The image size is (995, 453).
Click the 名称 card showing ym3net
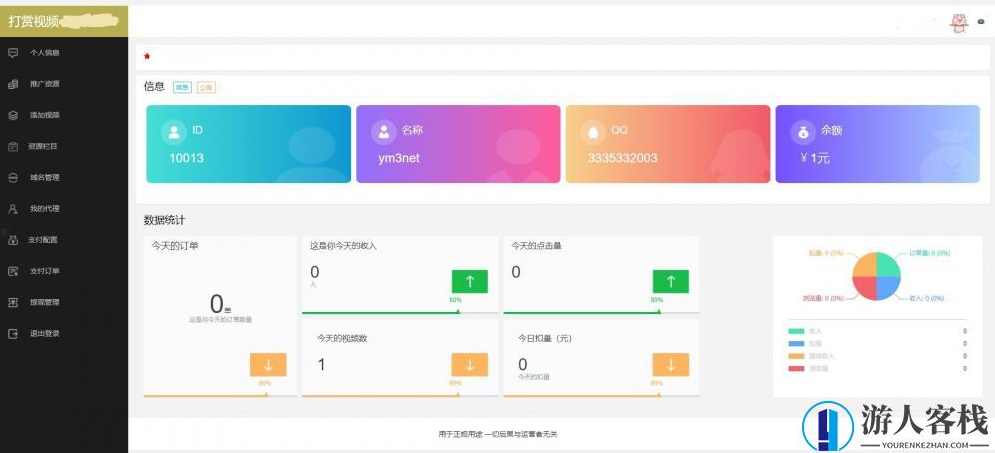point(458,144)
